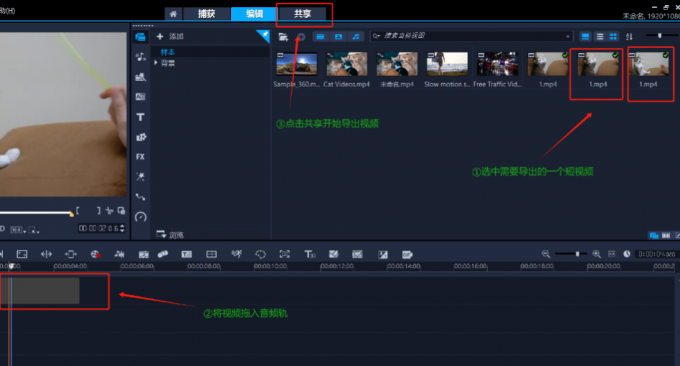Click the 添加 add folder button
The height and width of the screenshot is (366, 680).
pyautogui.click(x=170, y=36)
